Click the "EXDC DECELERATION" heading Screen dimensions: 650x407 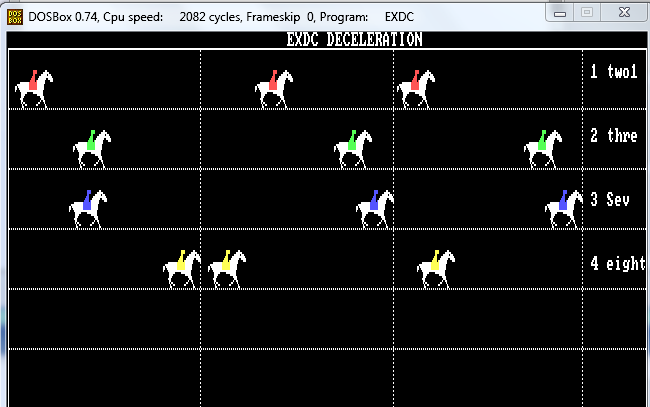coord(354,40)
